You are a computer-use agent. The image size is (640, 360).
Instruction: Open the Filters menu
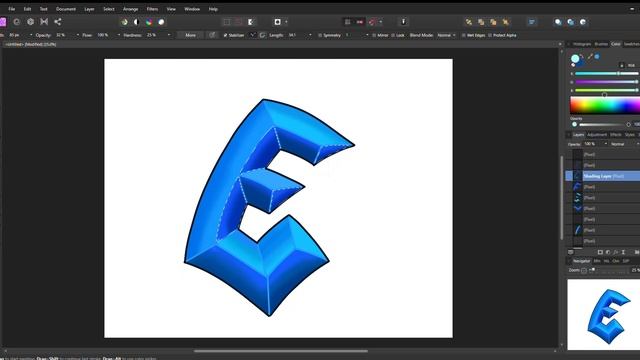tap(152, 9)
